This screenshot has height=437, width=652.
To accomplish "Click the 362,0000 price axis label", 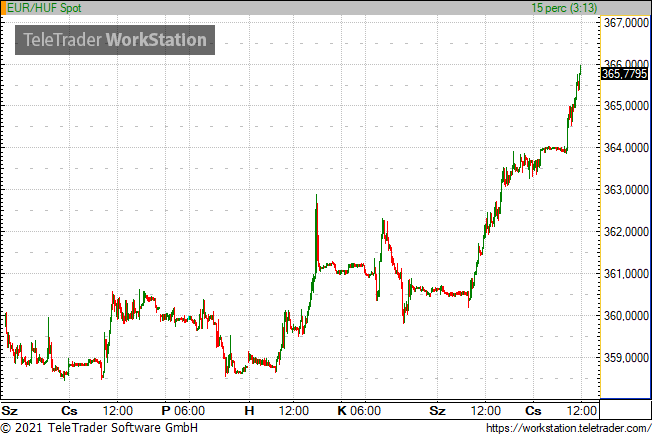I will click(x=626, y=232).
